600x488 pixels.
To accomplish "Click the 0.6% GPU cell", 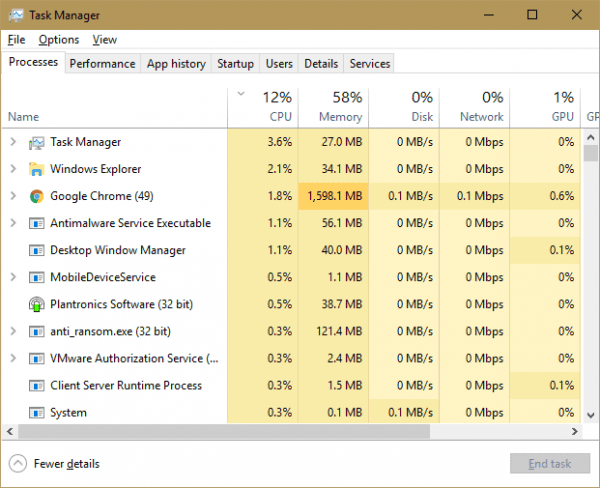I will 545,196.
